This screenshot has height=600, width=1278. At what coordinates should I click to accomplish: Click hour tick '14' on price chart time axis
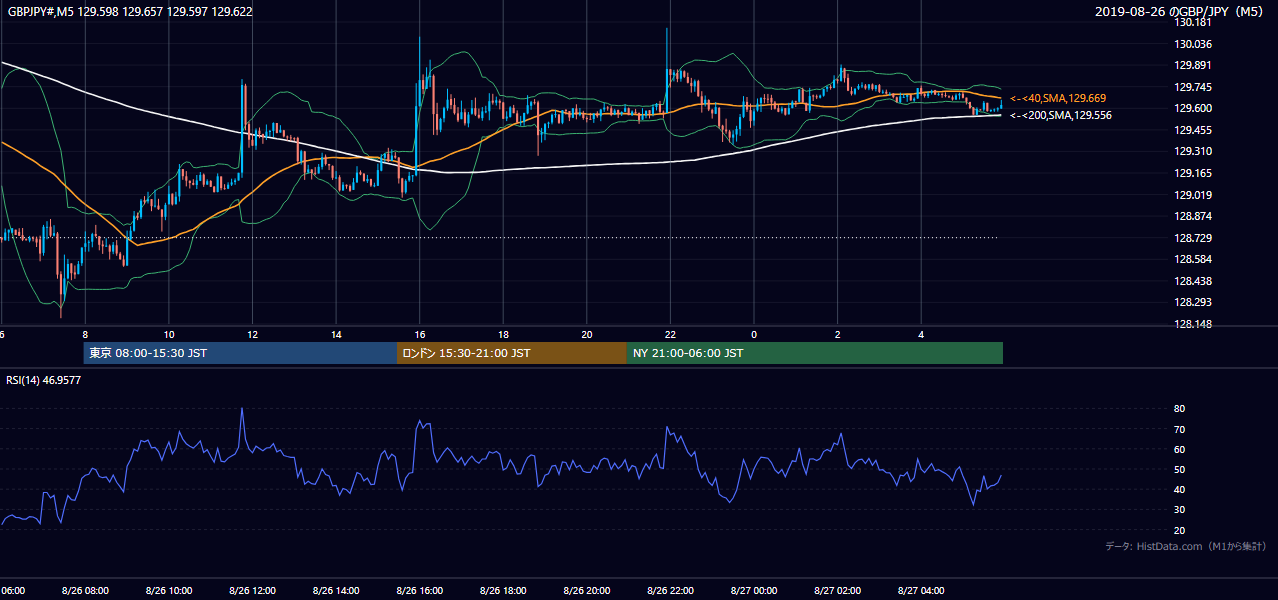coord(336,335)
